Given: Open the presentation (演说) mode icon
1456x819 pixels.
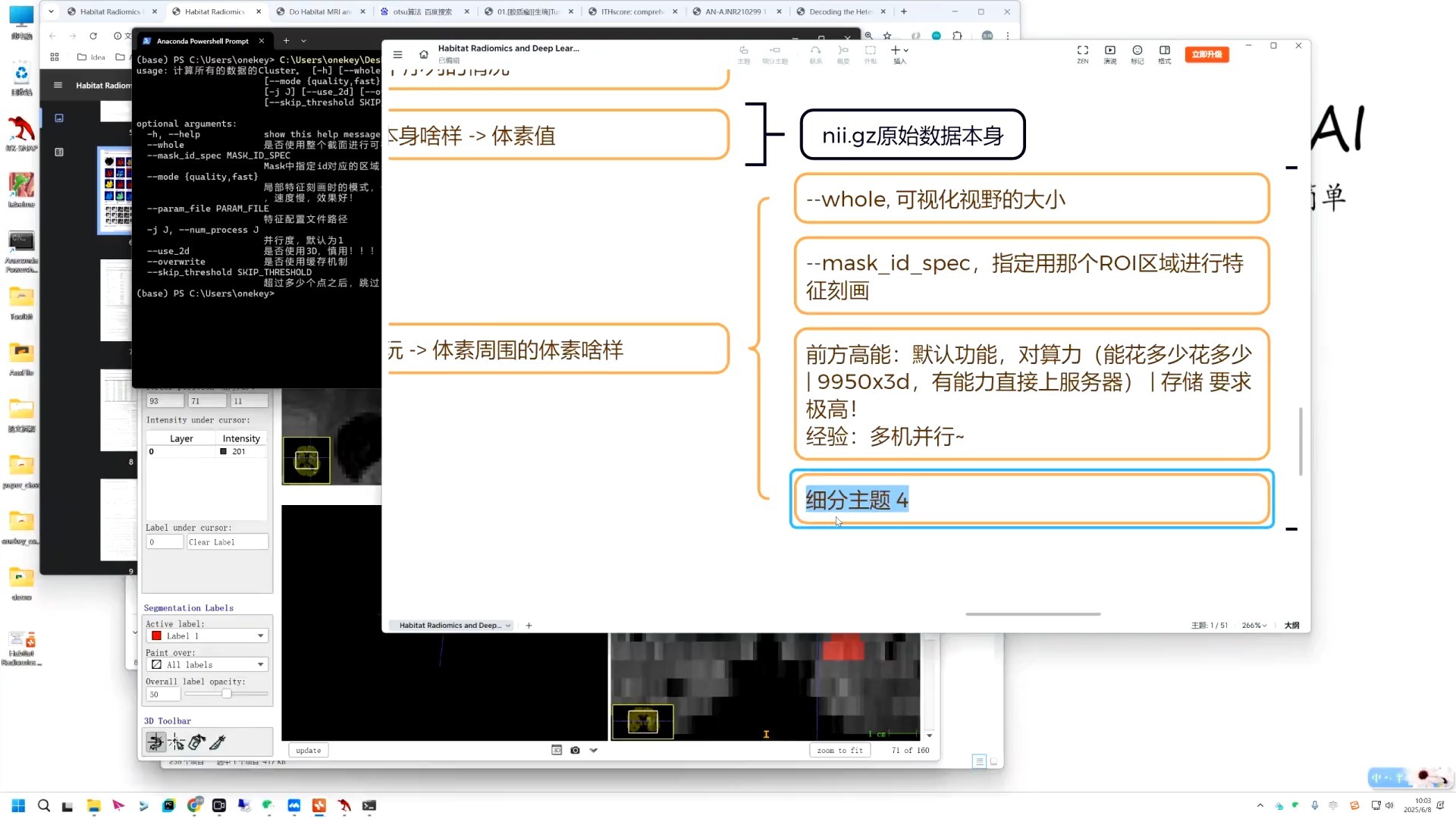Looking at the screenshot, I should [x=1110, y=55].
